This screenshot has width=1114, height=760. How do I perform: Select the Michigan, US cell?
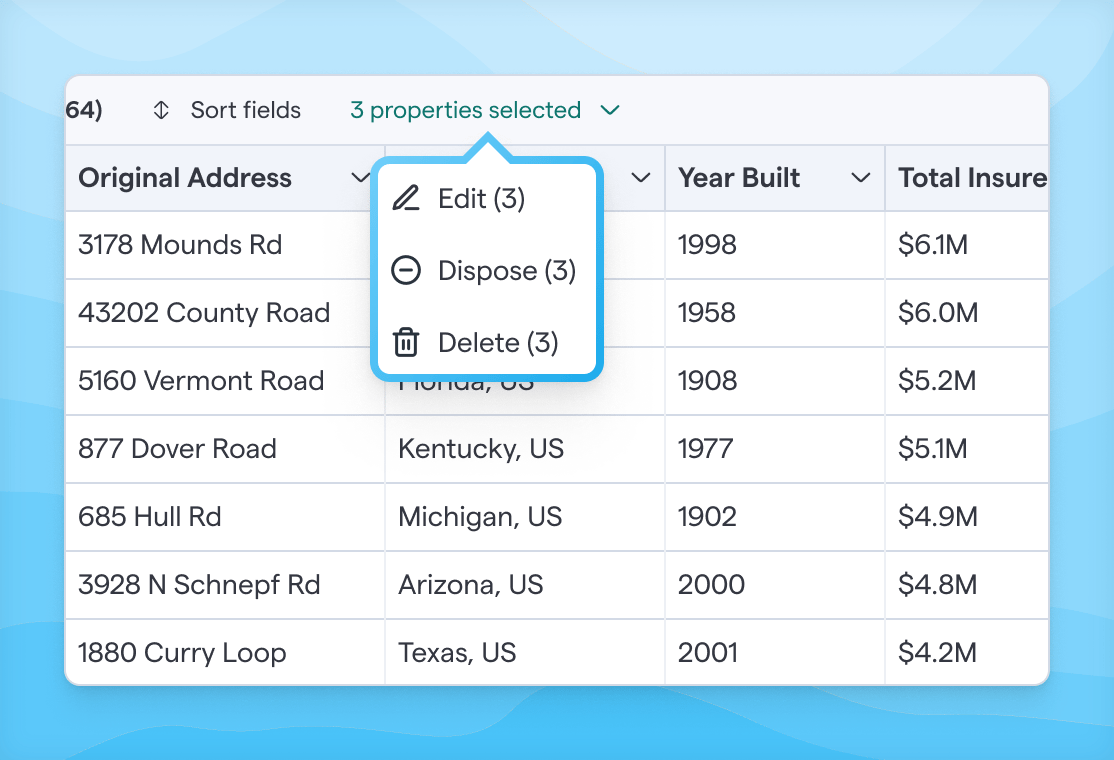(x=480, y=517)
